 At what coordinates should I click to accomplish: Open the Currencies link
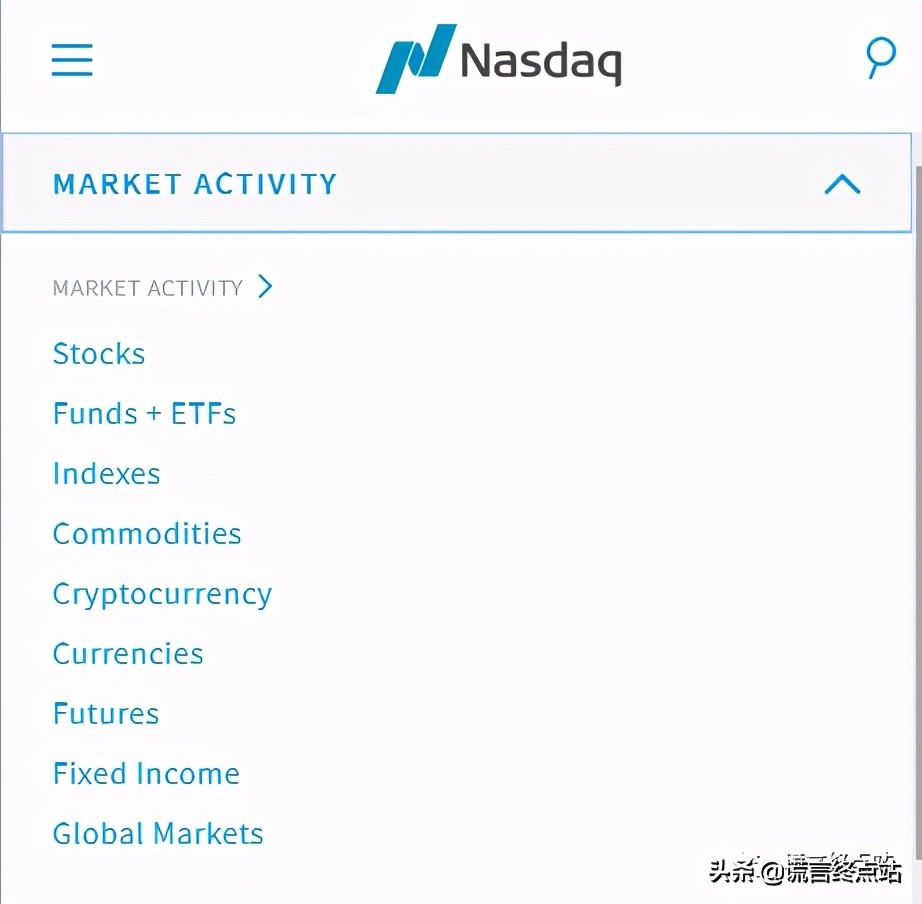pos(128,654)
